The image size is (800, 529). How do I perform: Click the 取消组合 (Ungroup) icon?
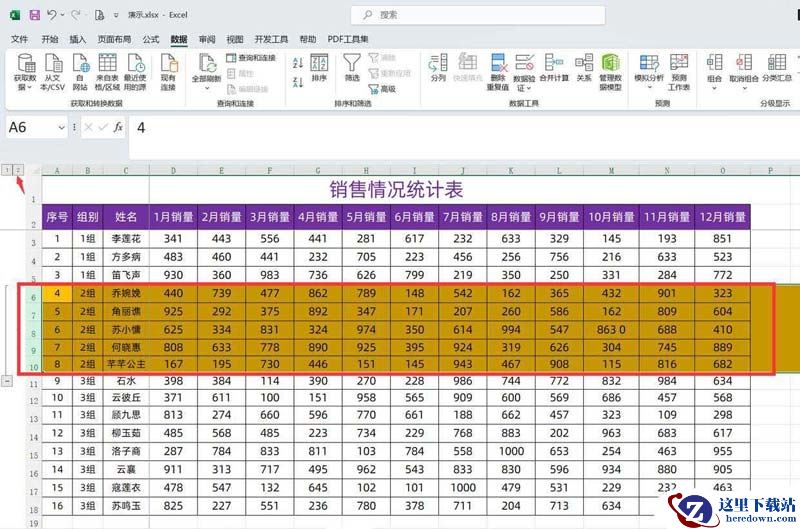click(744, 67)
